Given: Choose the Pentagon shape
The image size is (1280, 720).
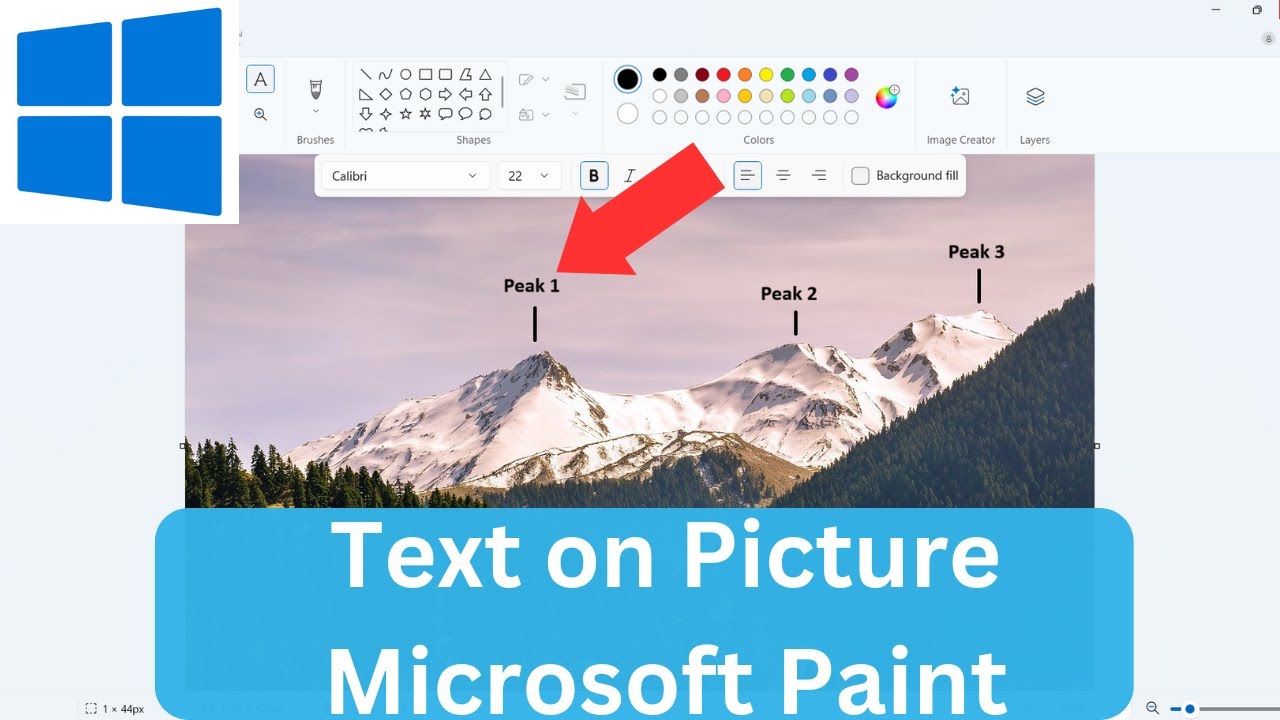Looking at the screenshot, I should point(406,94).
